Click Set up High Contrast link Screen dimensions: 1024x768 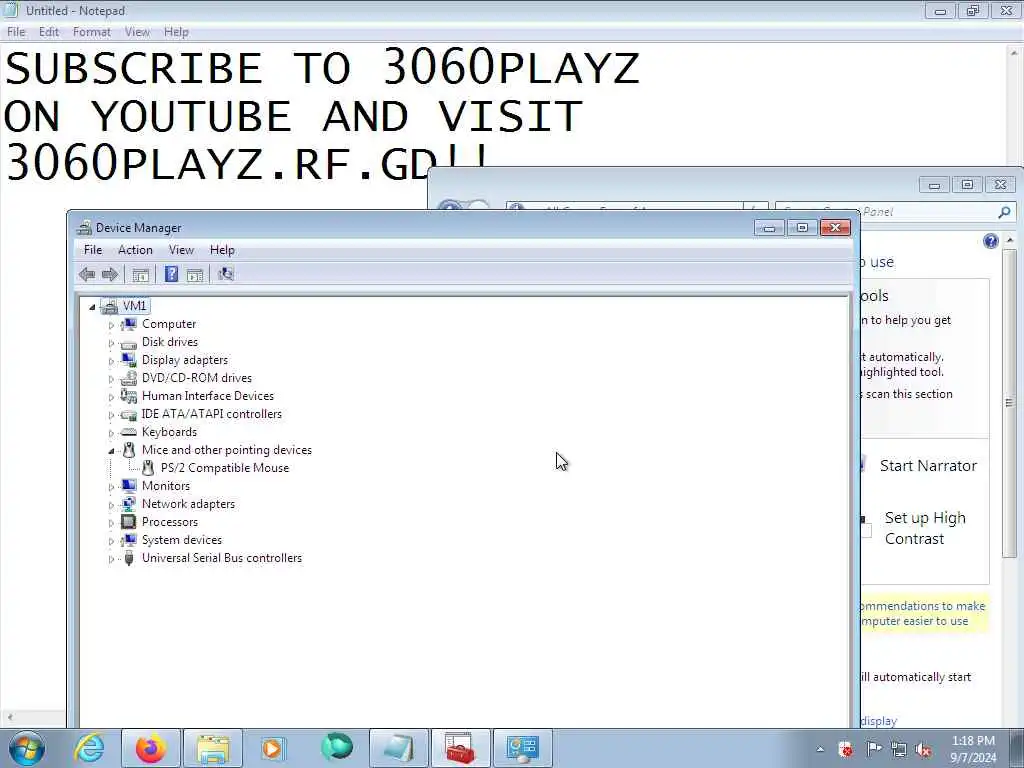click(925, 528)
